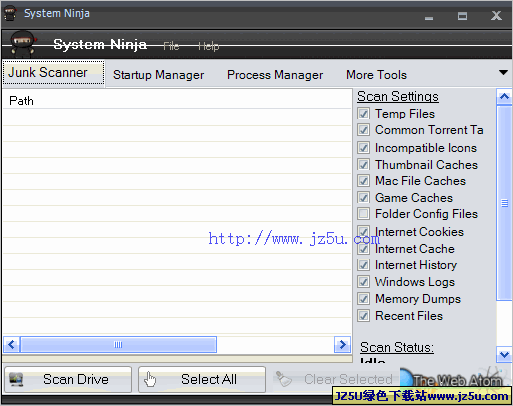513x406 pixels.
Task: Toggle the Temp Files checkbox
Action: (363, 114)
